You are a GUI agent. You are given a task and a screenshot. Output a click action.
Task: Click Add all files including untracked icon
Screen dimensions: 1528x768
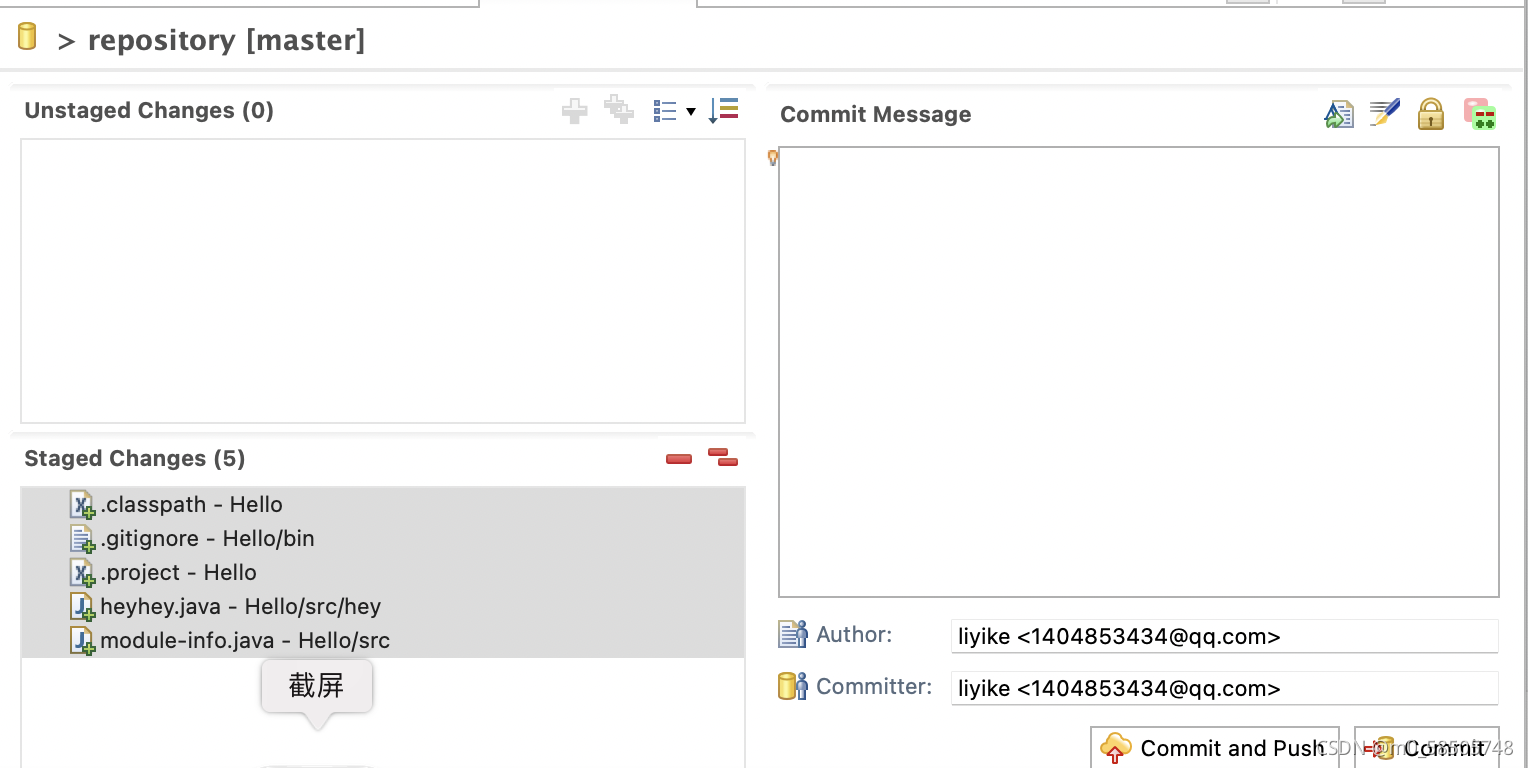point(618,110)
